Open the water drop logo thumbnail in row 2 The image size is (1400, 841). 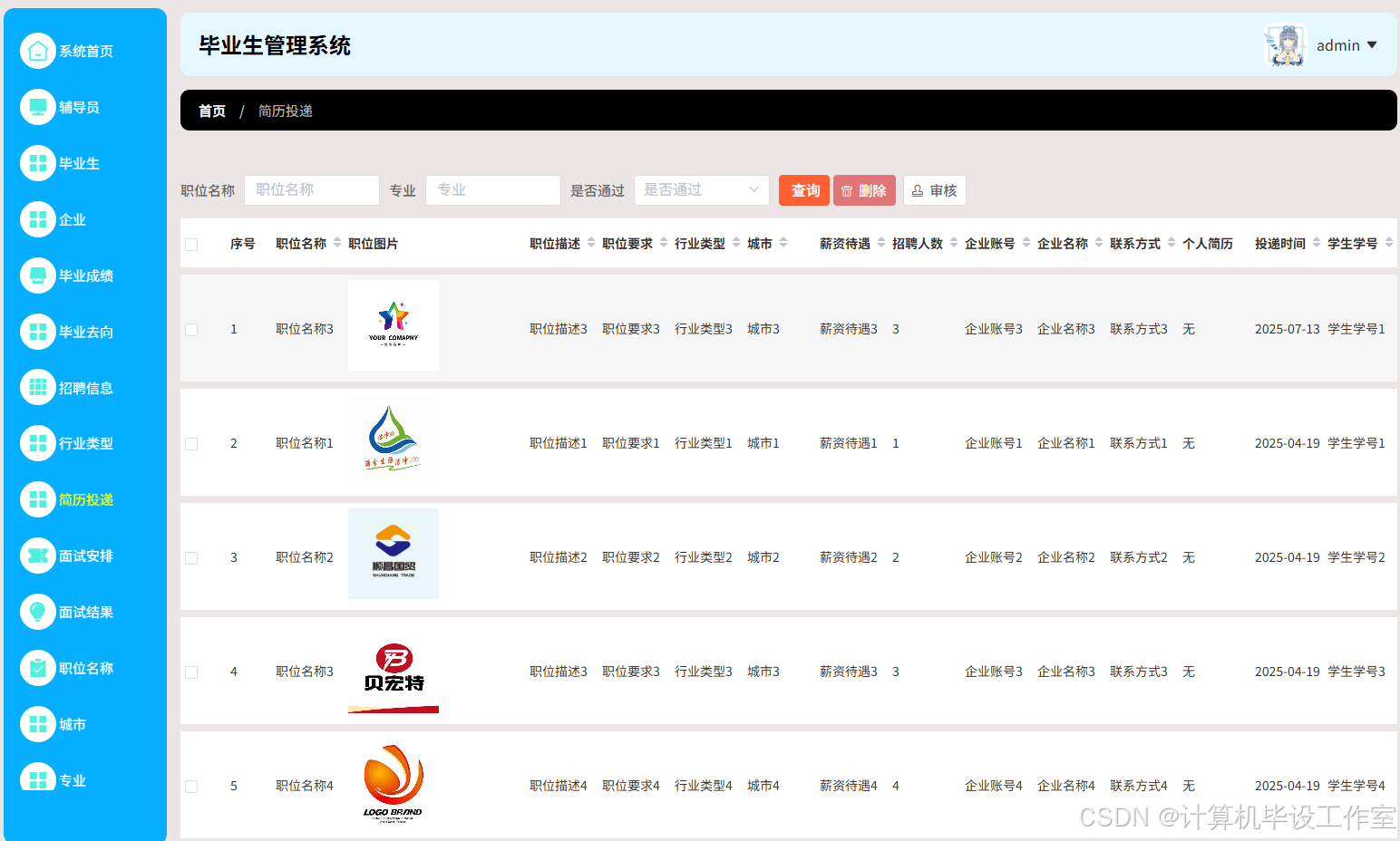(x=394, y=440)
